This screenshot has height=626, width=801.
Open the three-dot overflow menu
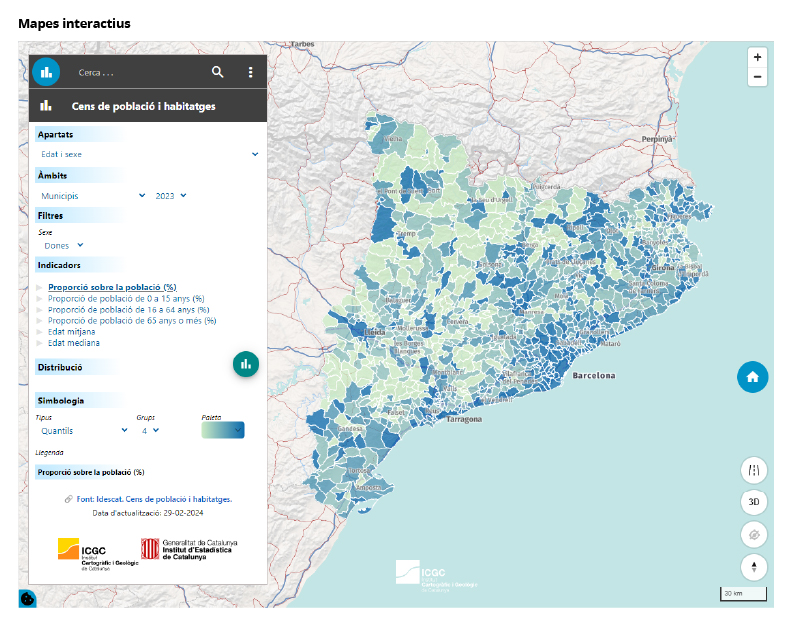[x=249, y=72]
